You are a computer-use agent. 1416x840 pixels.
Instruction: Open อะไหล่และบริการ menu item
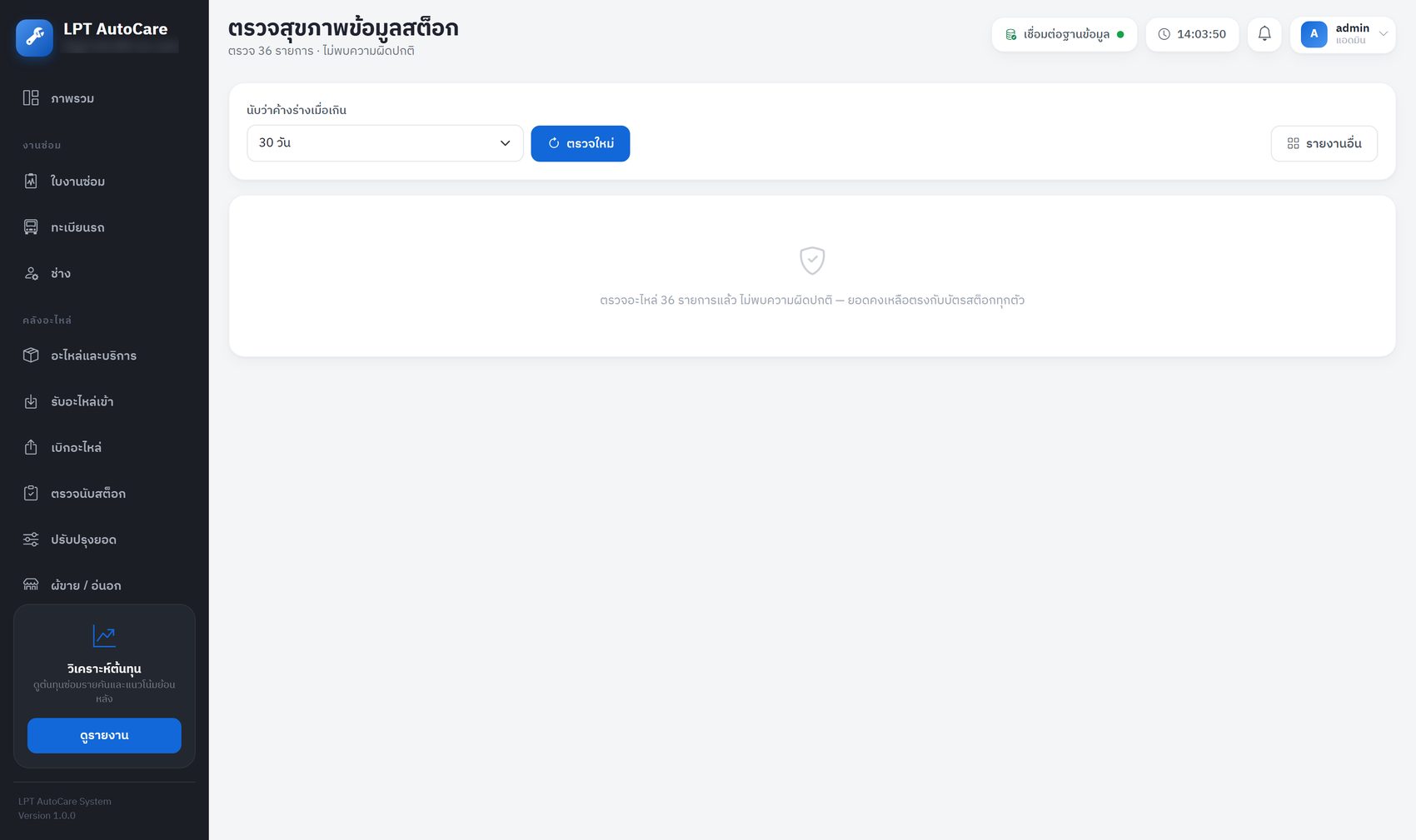[x=104, y=355]
